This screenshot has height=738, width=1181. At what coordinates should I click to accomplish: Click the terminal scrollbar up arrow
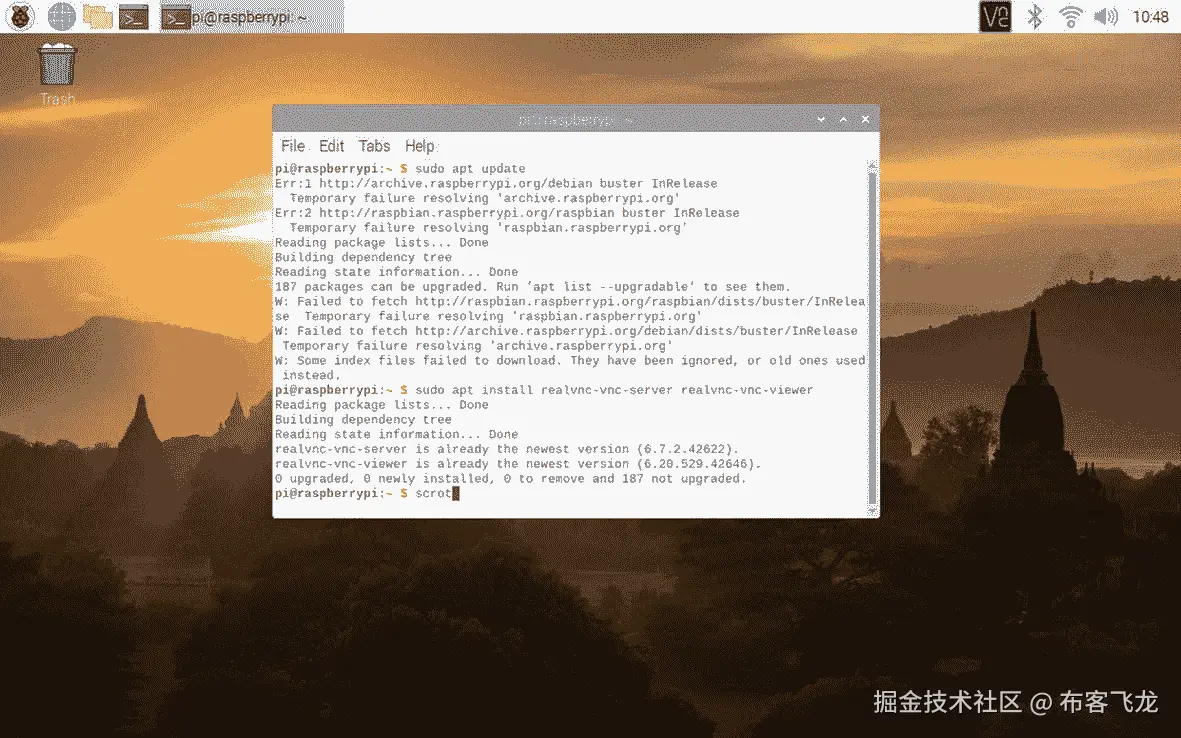[872, 164]
